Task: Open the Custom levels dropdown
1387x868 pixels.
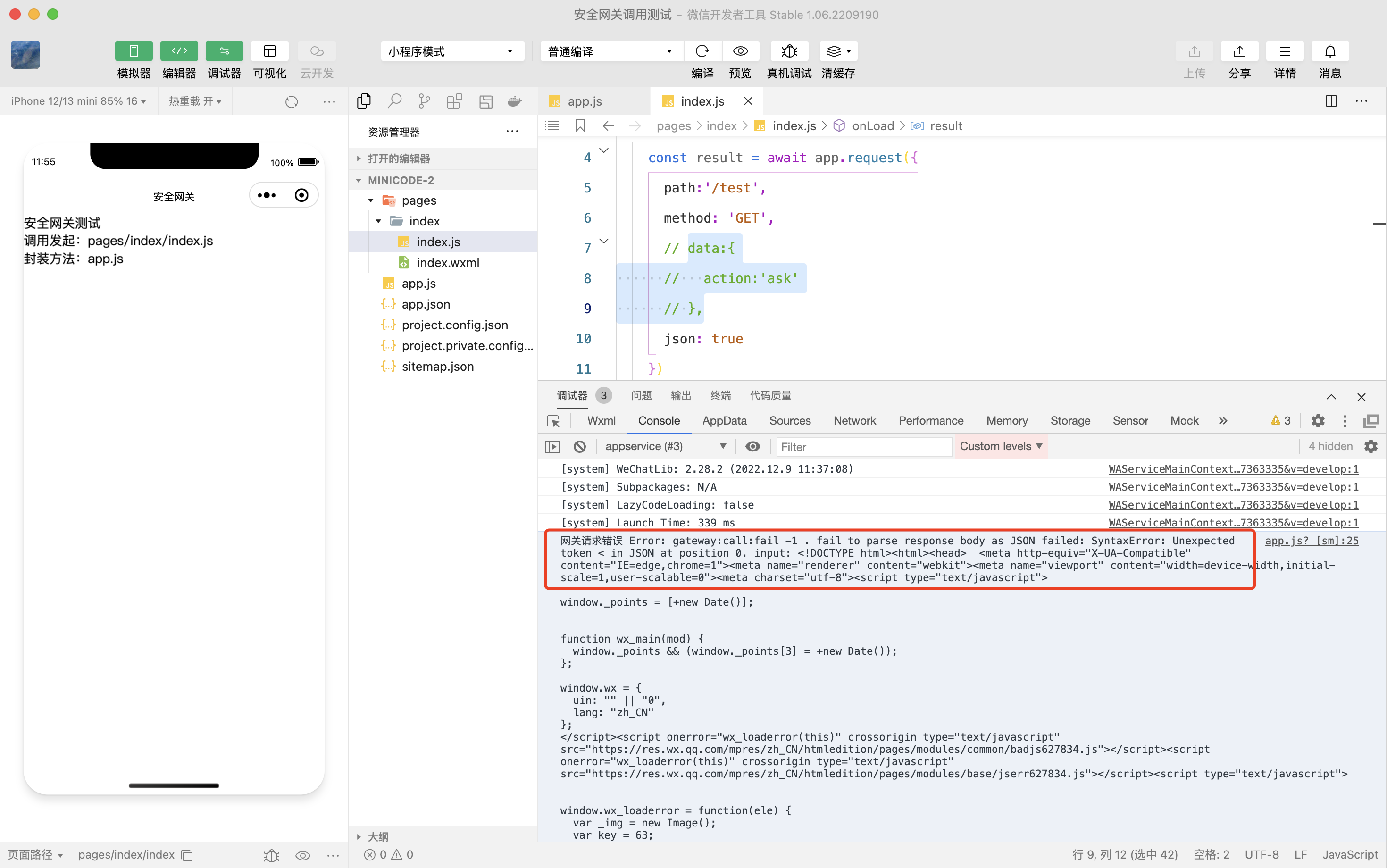Action: click(1000, 446)
